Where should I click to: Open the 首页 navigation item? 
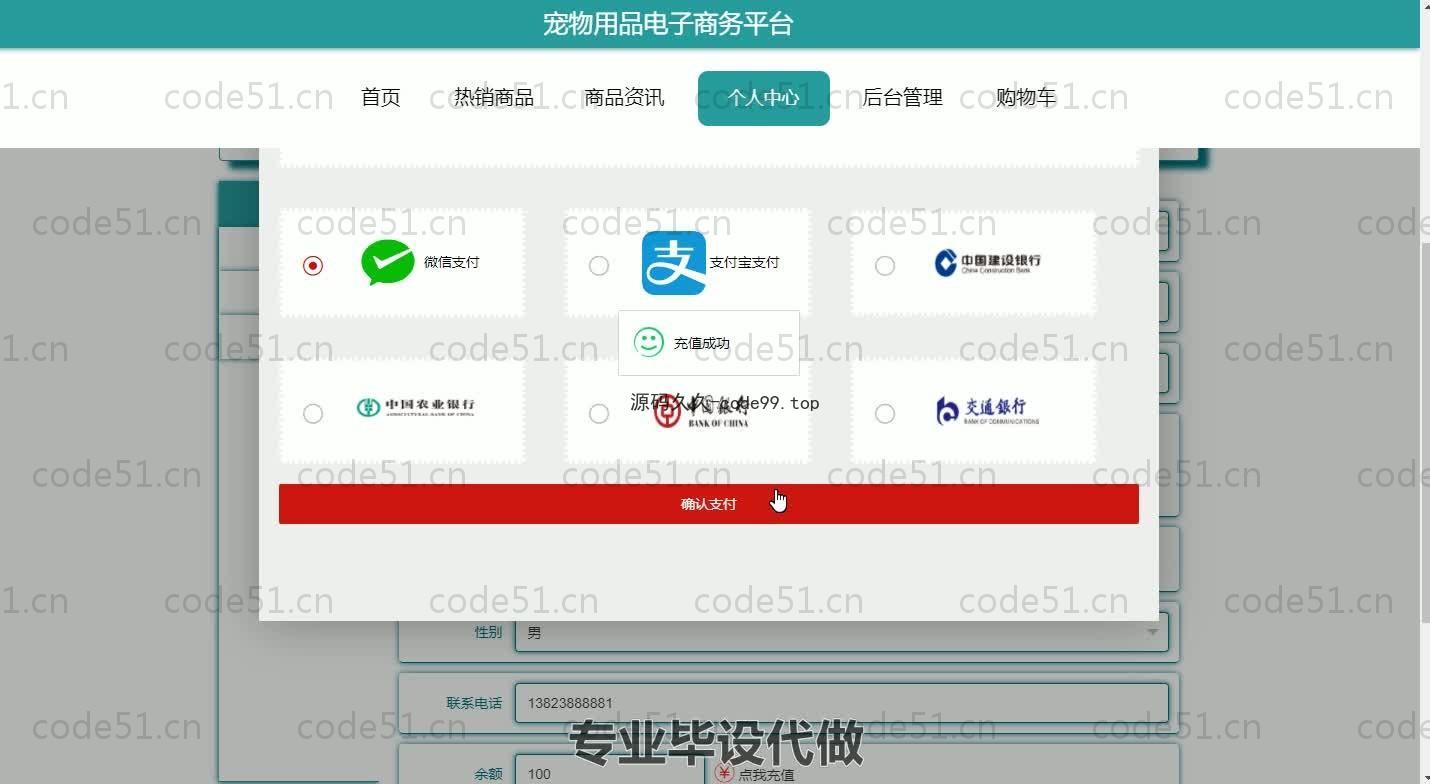click(x=381, y=97)
